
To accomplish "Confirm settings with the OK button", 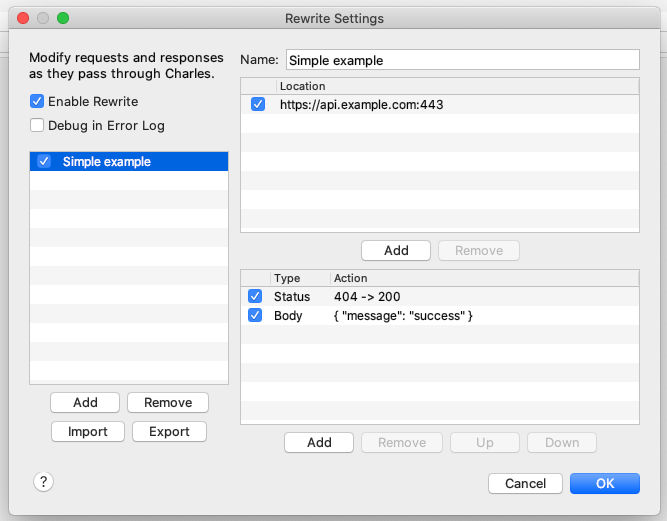I will click(605, 484).
